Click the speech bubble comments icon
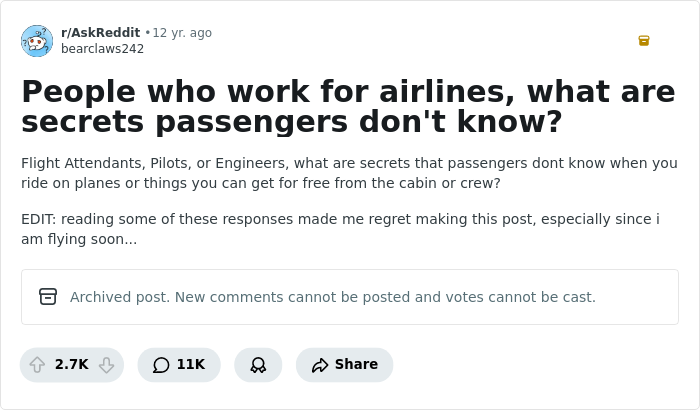700x410 pixels. (161, 365)
